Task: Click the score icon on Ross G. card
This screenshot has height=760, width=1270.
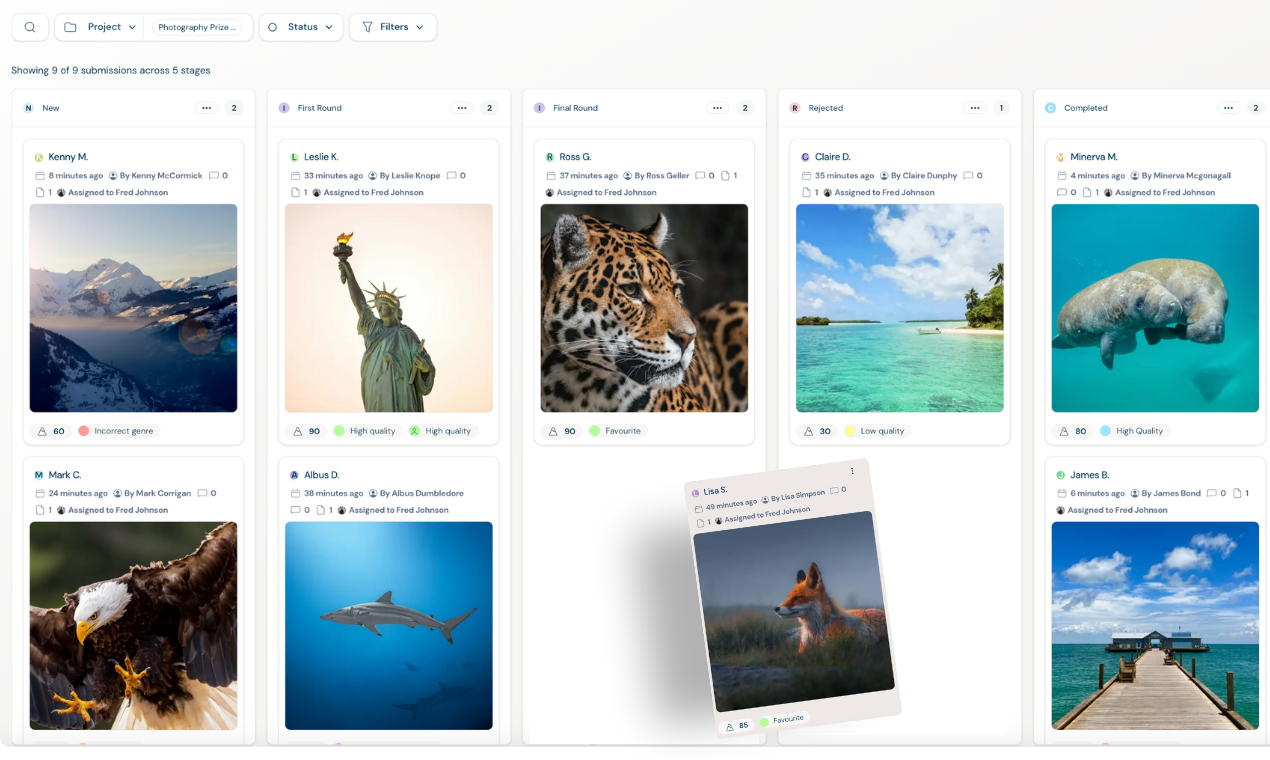Action: coord(553,431)
